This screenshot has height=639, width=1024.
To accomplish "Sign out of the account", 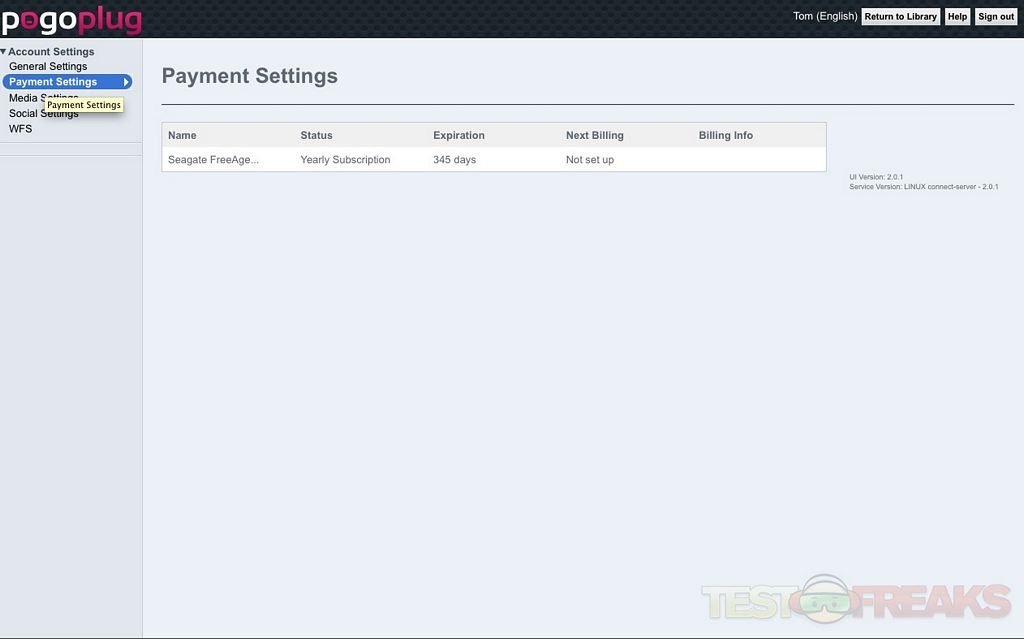I will (995, 17).
